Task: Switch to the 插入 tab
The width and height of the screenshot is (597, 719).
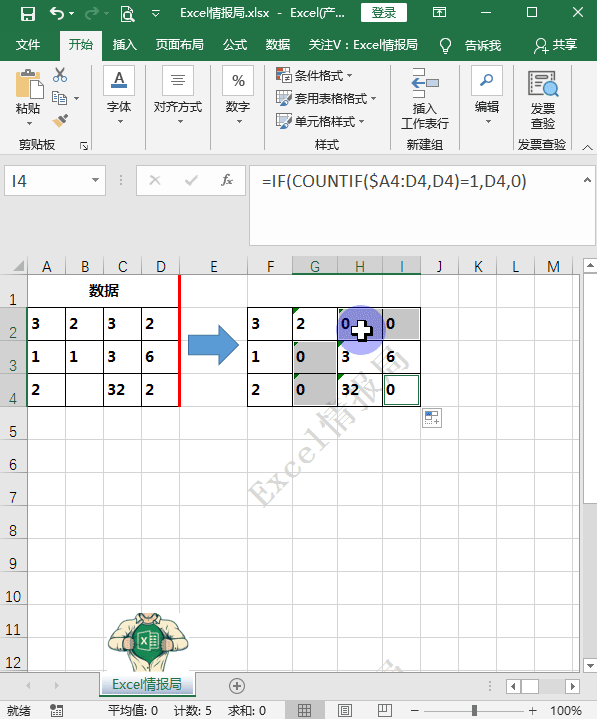Action: 125,45
